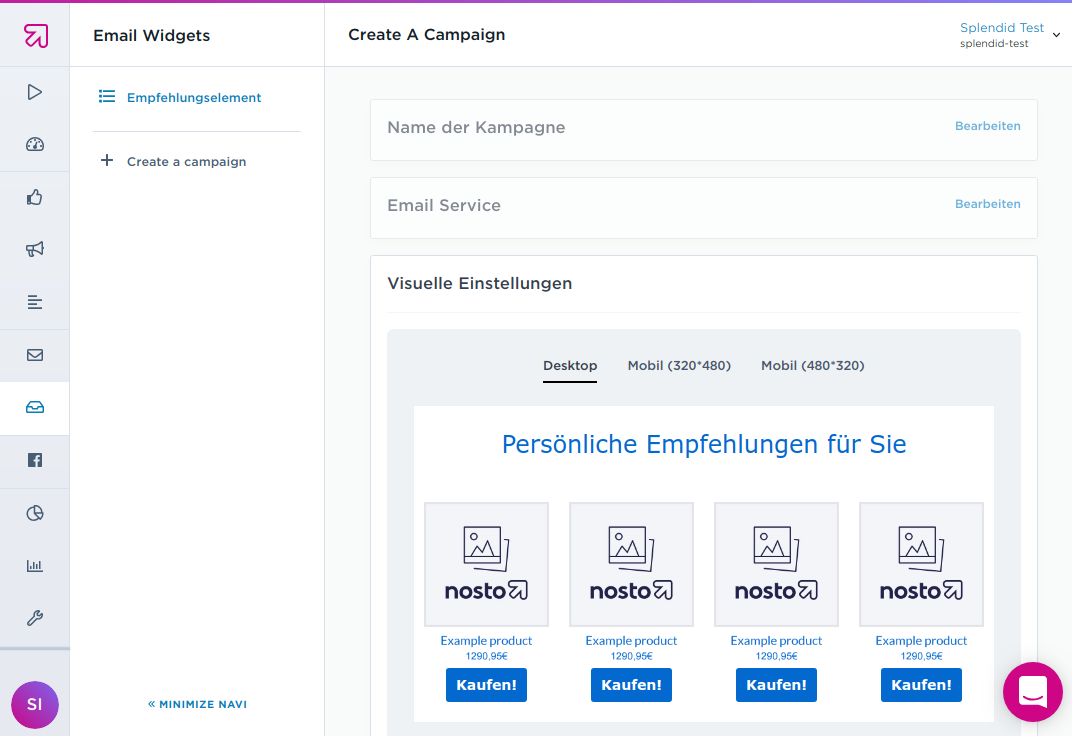Click the envelope email sidebar icon
Viewport: 1072px width, 736px height.
35,355
